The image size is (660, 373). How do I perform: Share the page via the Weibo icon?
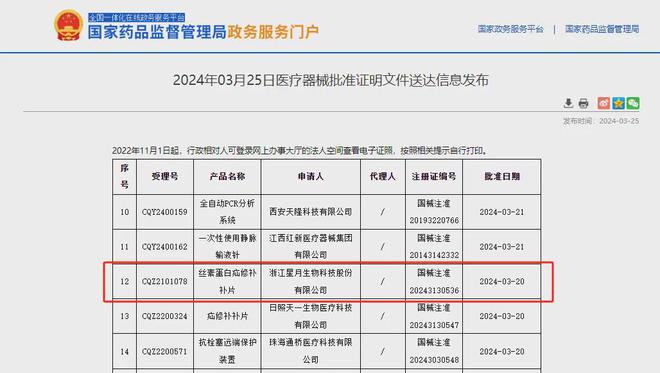pos(604,103)
